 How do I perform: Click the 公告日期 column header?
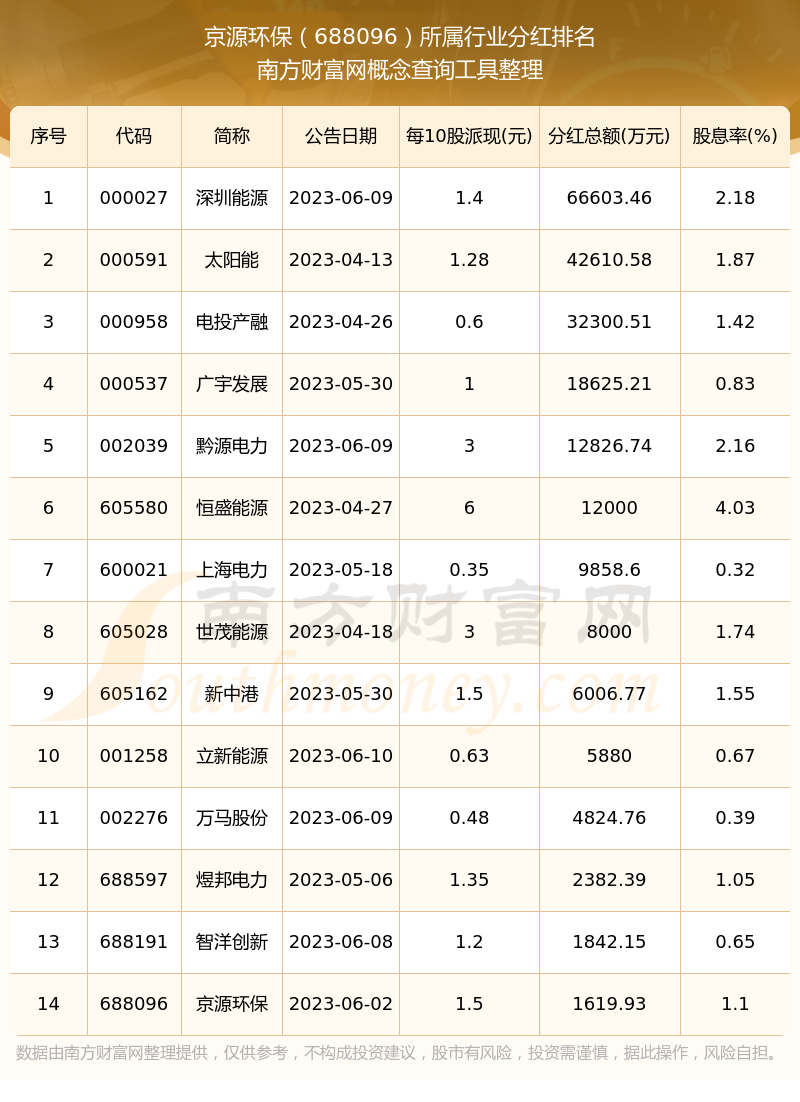point(341,136)
